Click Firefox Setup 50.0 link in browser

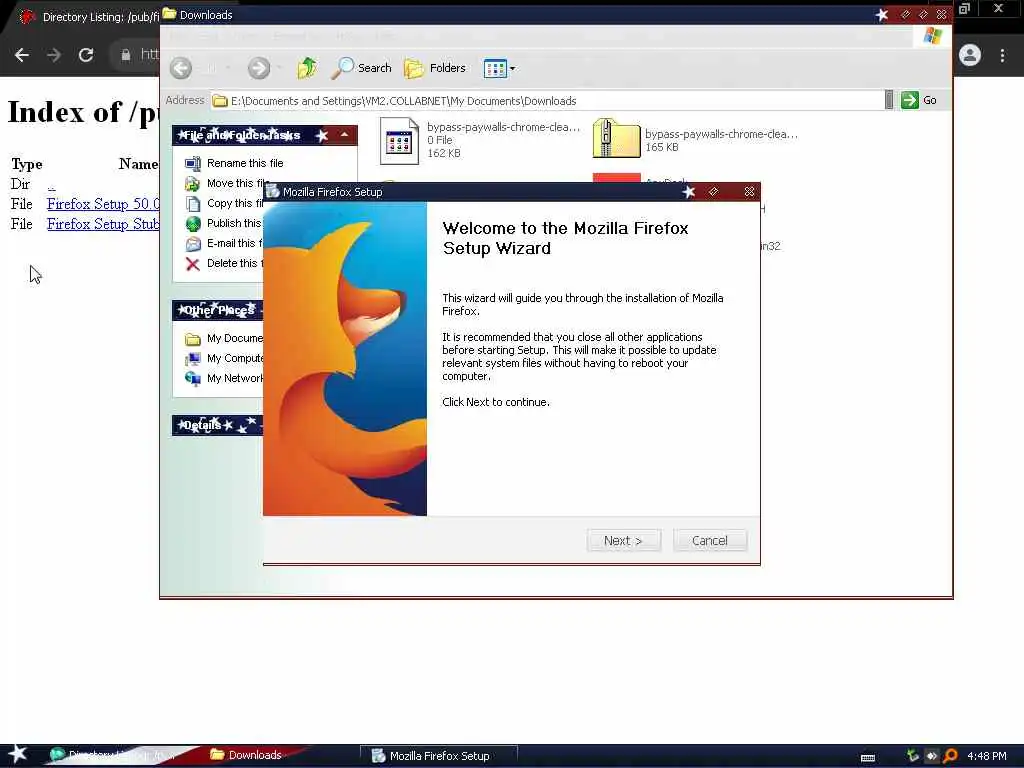click(x=103, y=204)
